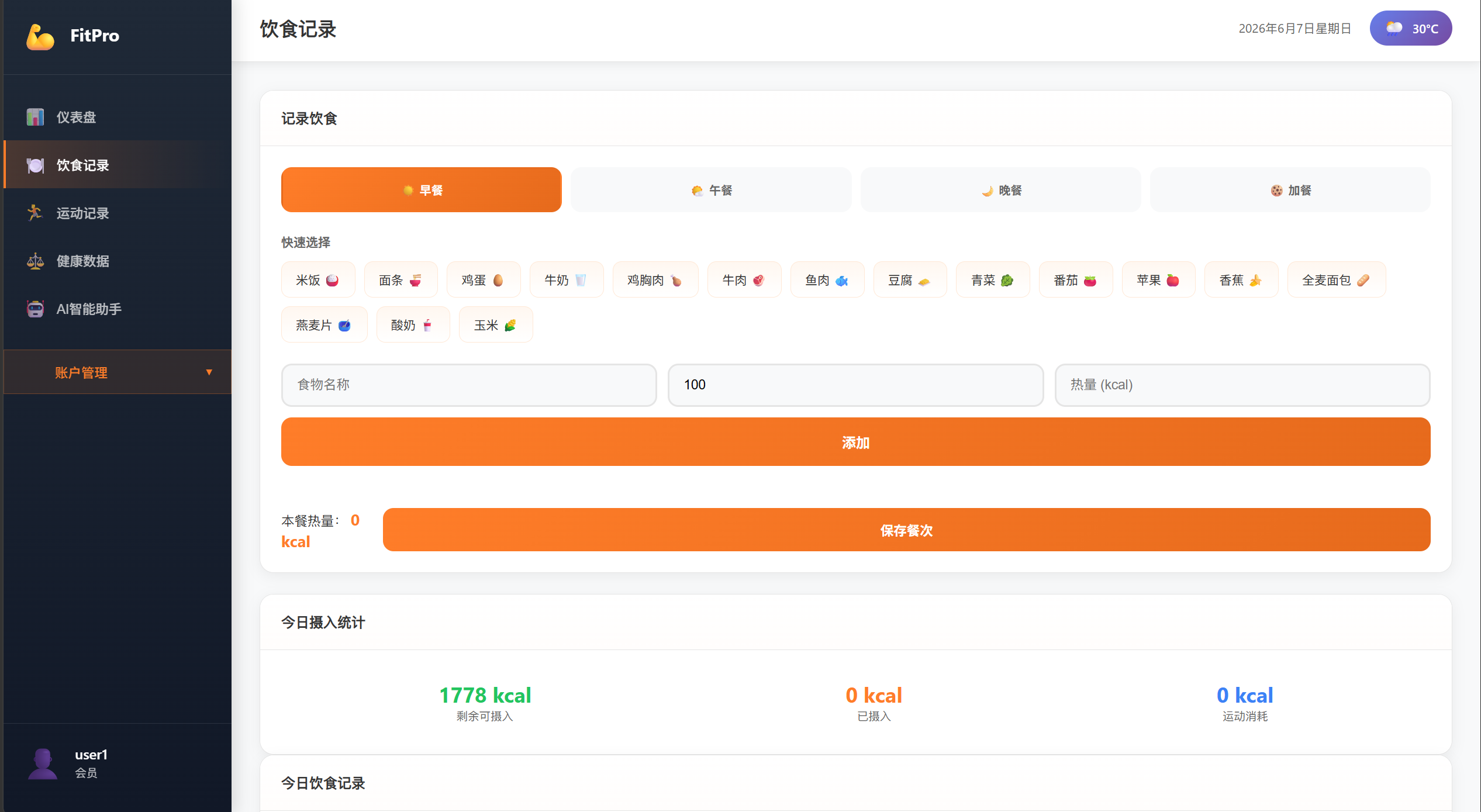Quick-select 全麦面包 food chip

(x=1337, y=280)
